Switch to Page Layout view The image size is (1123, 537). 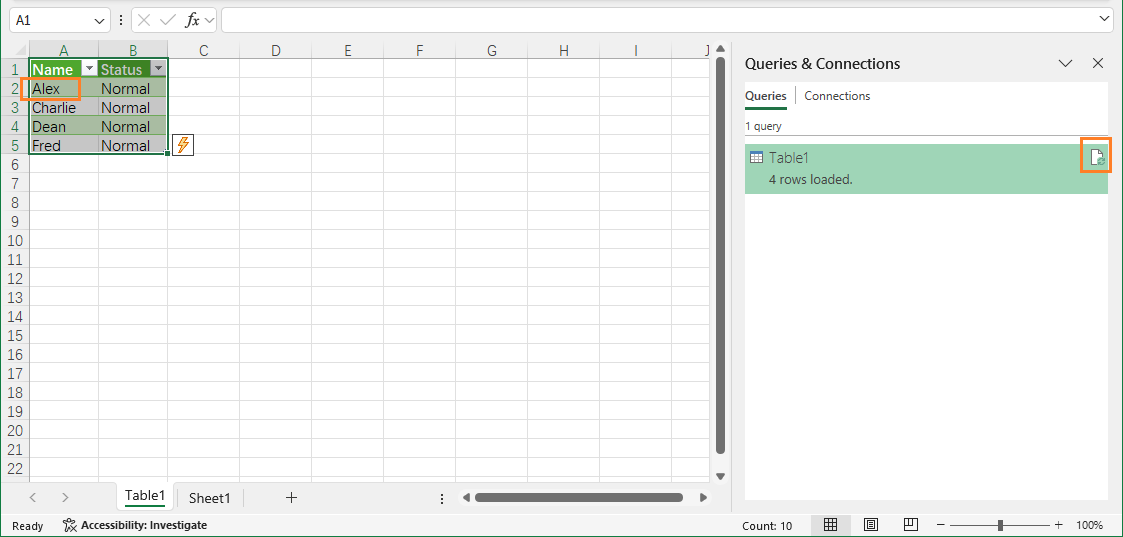click(x=871, y=525)
